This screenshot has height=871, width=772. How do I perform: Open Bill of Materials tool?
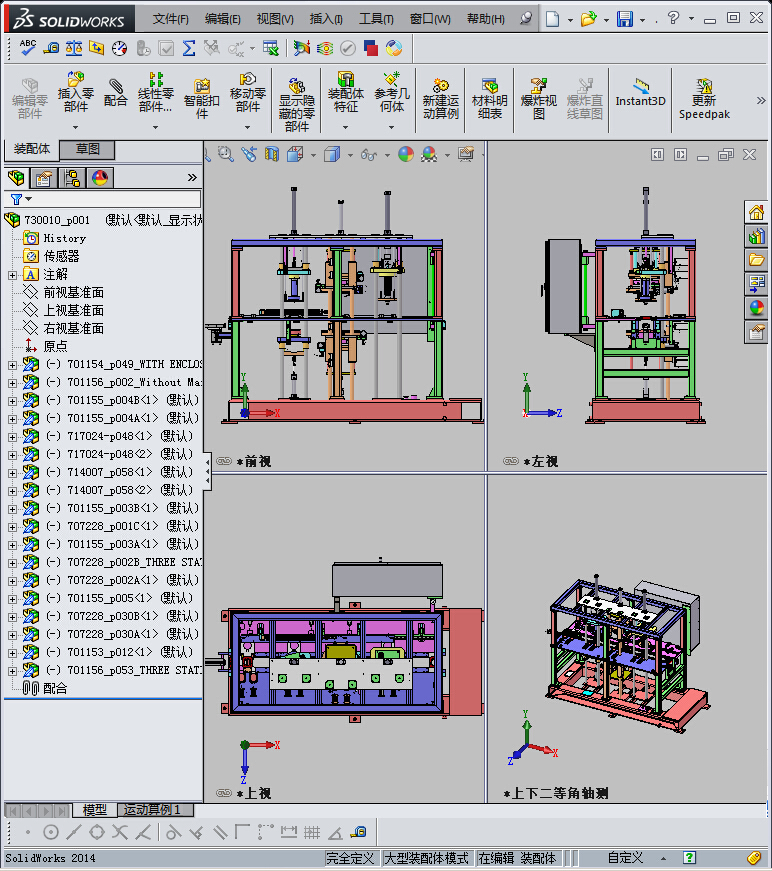click(489, 99)
